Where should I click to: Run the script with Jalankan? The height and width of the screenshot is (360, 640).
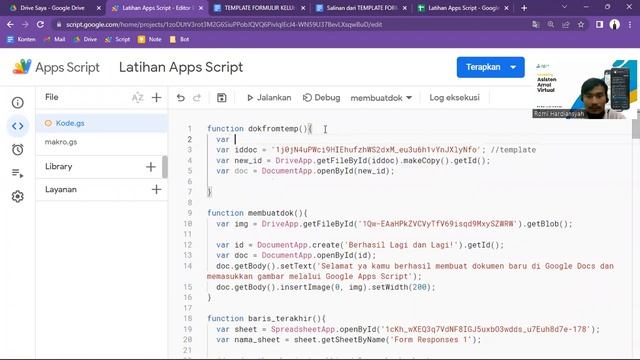[x=269, y=98]
